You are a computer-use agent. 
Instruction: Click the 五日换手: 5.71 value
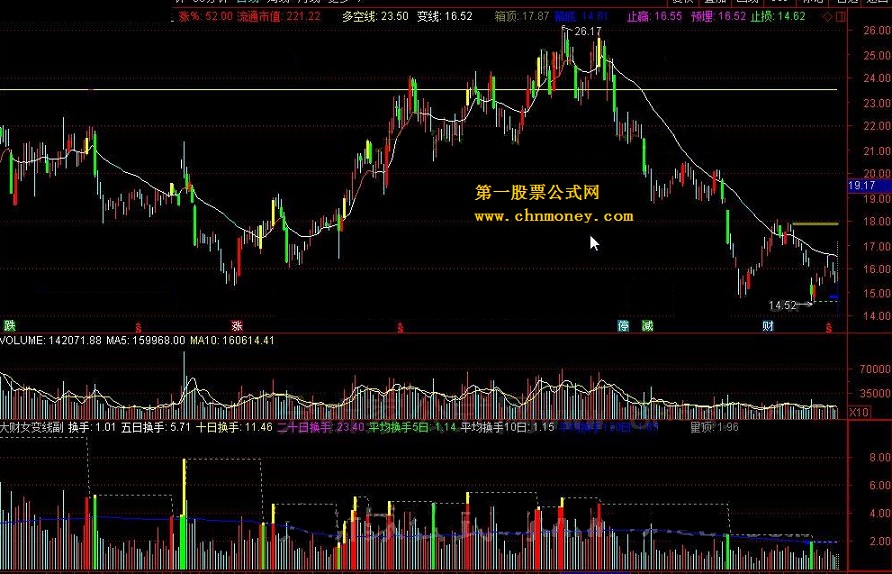156,427
